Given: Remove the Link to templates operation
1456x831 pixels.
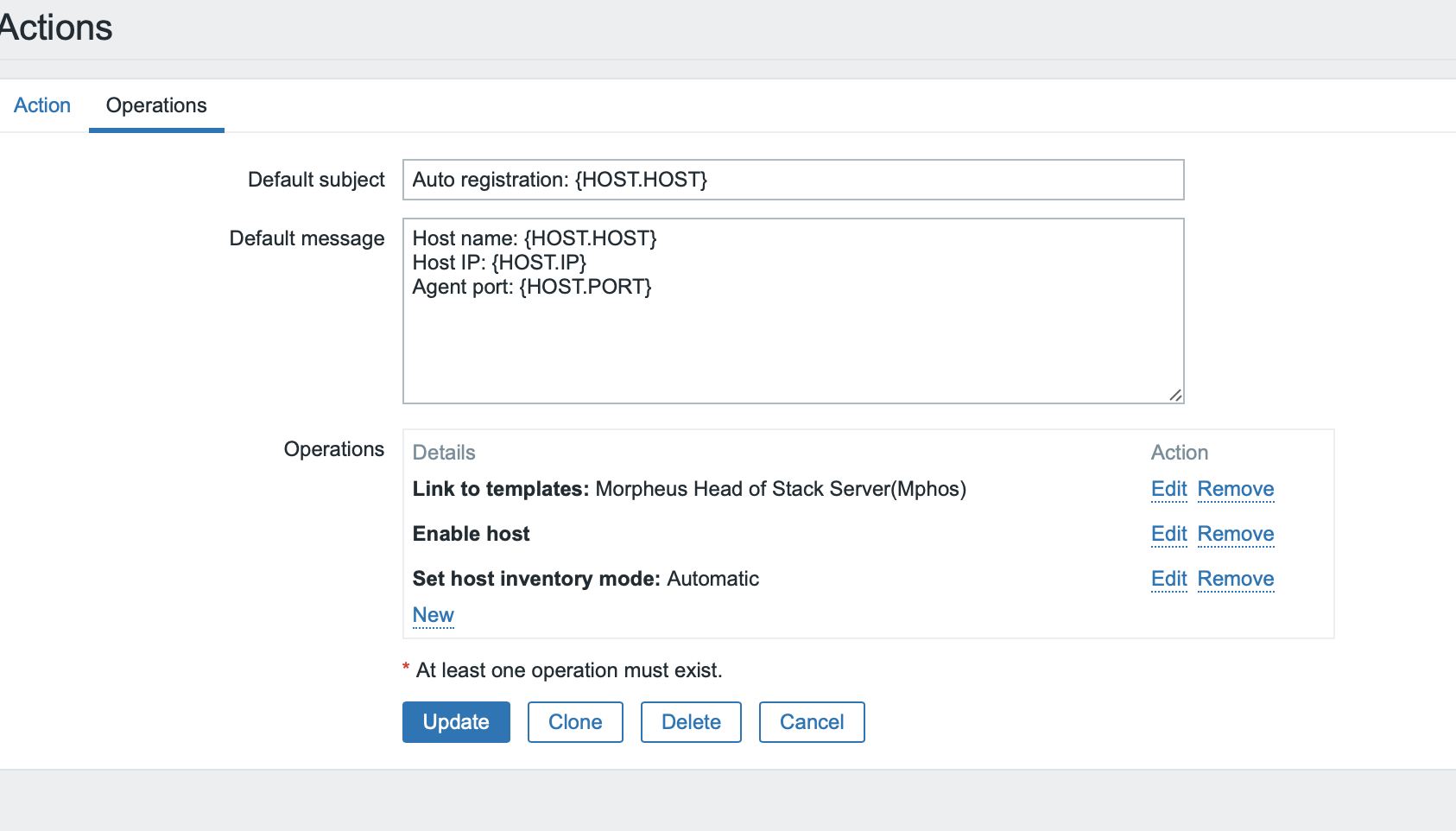Looking at the screenshot, I should pos(1235,489).
